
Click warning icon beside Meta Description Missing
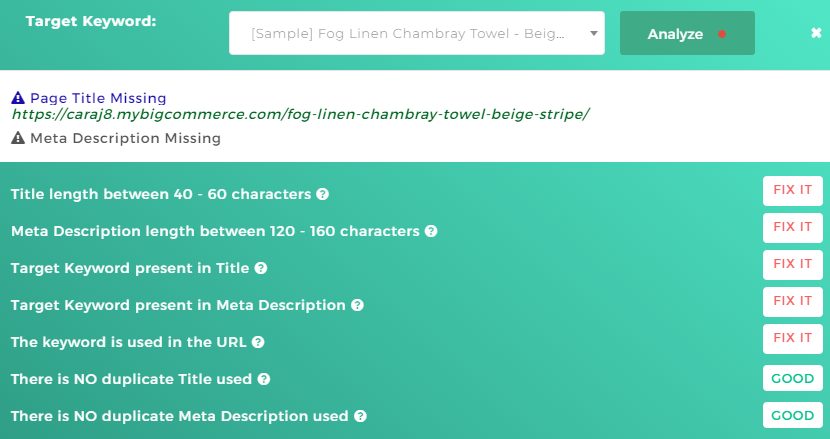(x=18, y=138)
